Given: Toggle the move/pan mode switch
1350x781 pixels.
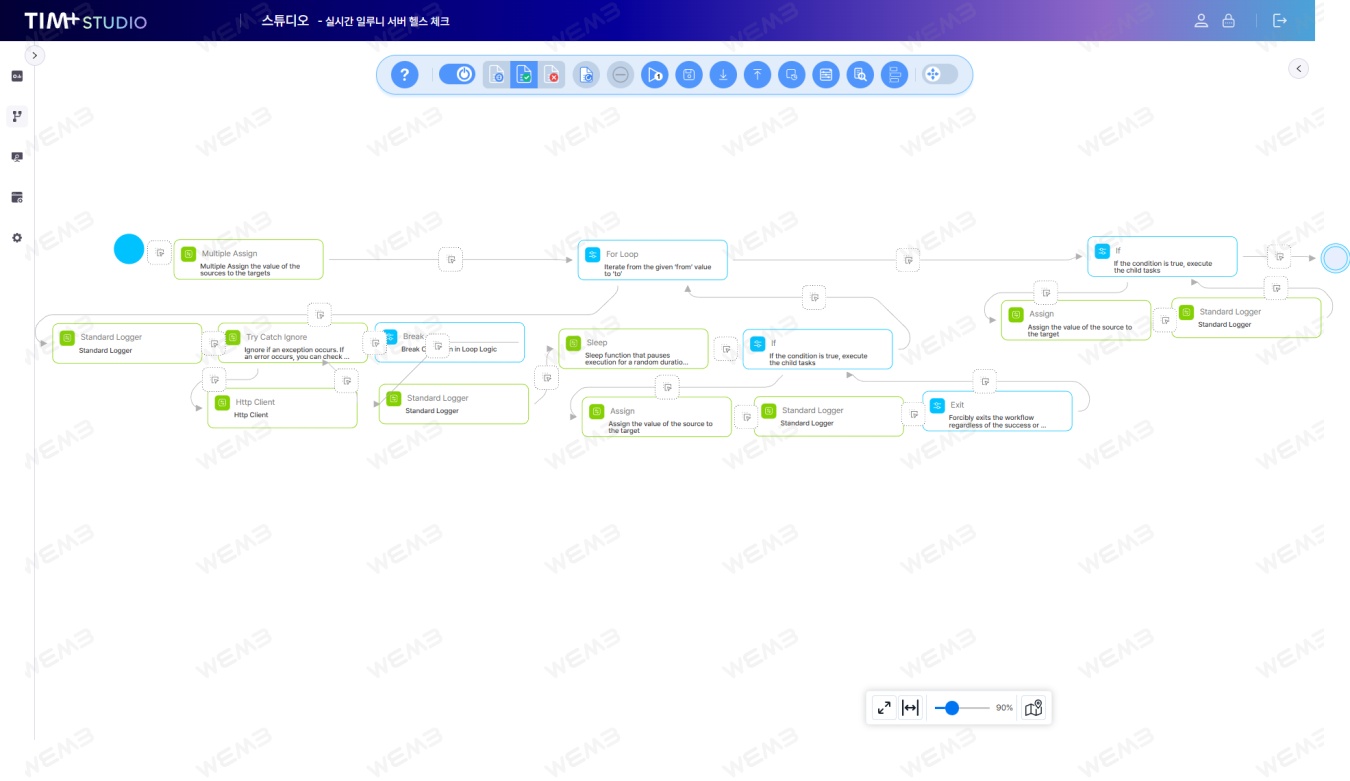Looking at the screenshot, I should click(940, 74).
